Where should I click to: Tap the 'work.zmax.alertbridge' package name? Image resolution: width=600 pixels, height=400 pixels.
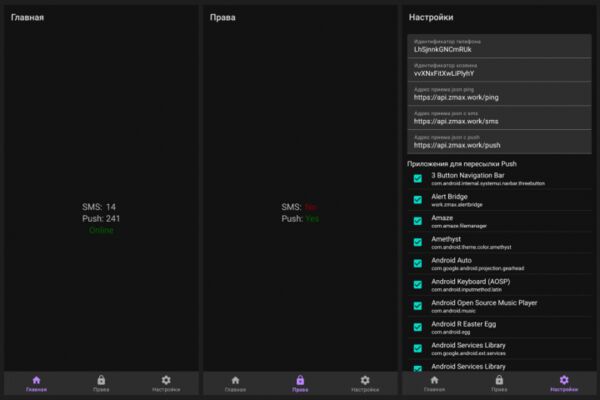click(457, 205)
